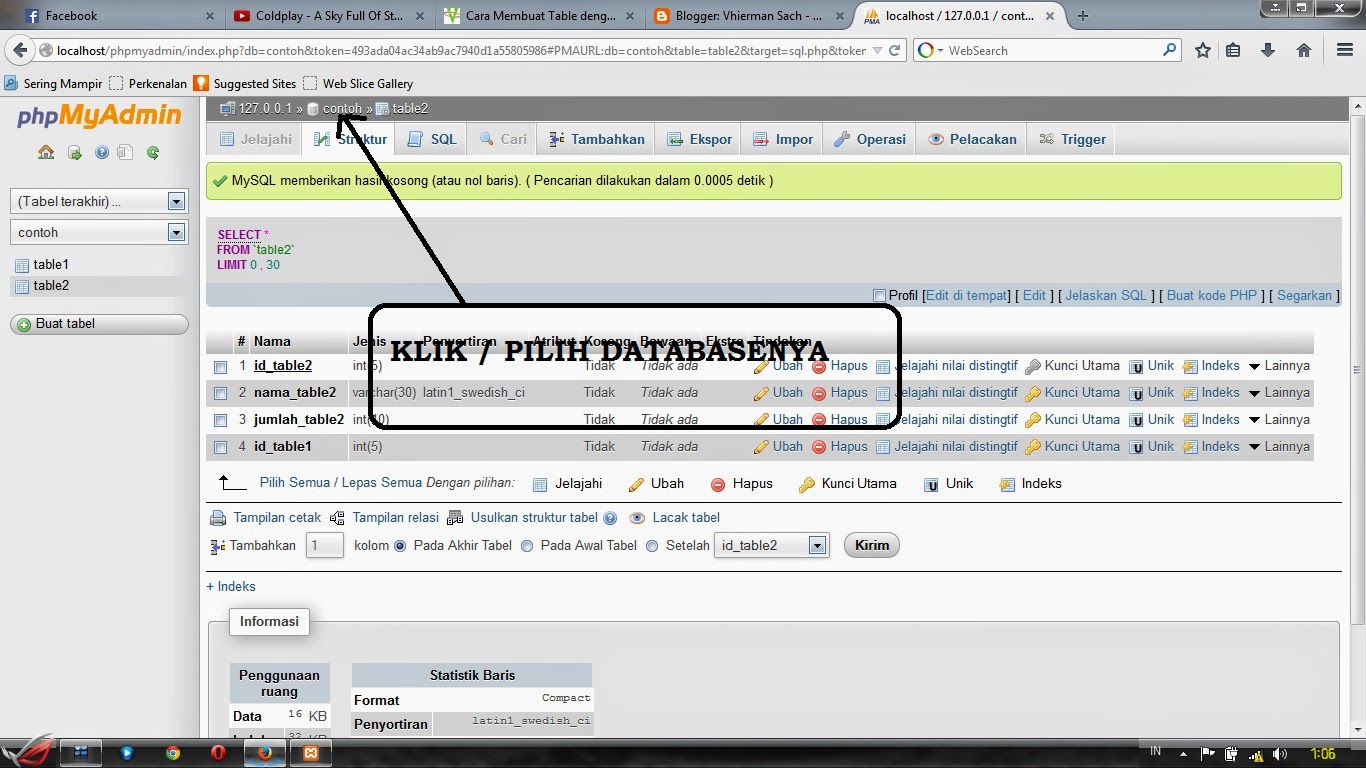
Task: Enable the Profil checkbox
Action: coord(877,295)
